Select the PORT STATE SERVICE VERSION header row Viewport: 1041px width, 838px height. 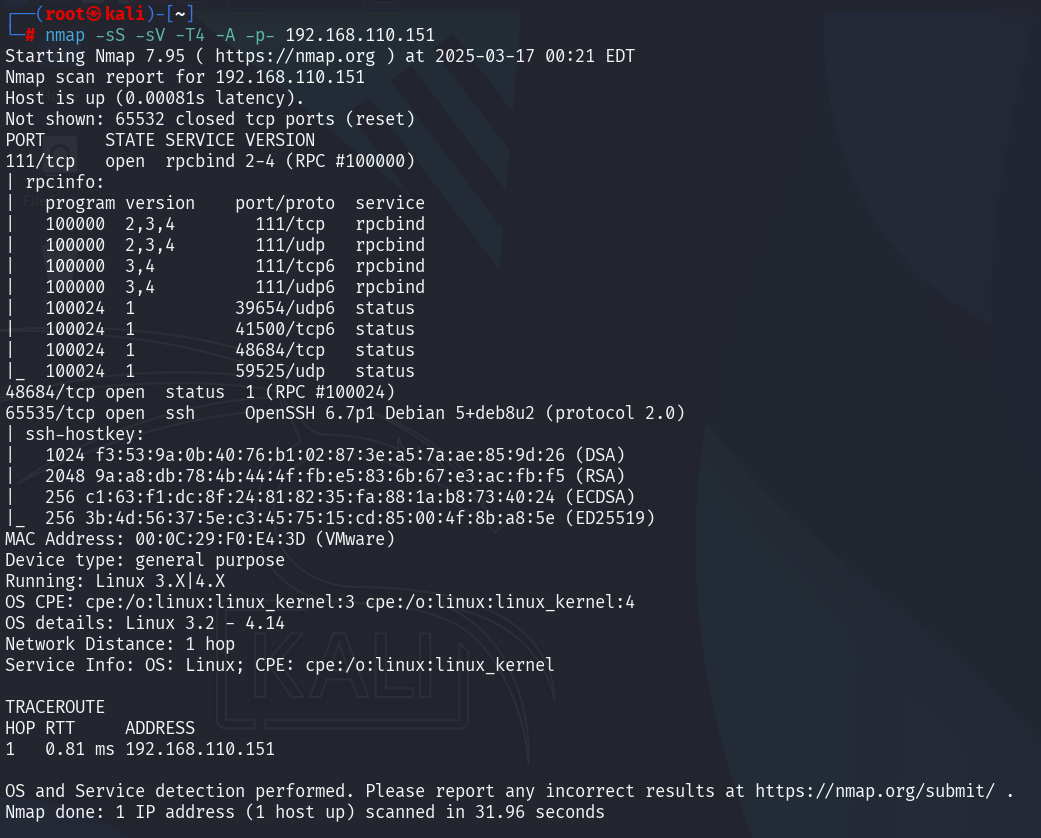tap(160, 140)
